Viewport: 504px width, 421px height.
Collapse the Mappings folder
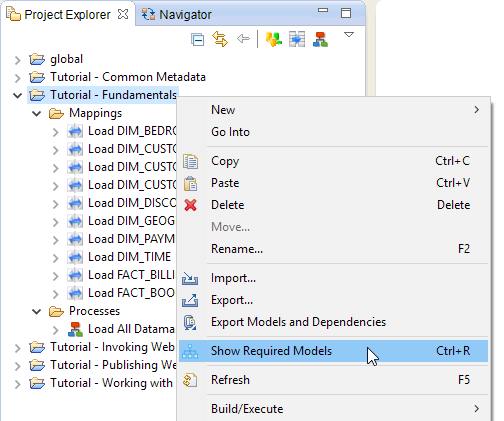coord(37,114)
